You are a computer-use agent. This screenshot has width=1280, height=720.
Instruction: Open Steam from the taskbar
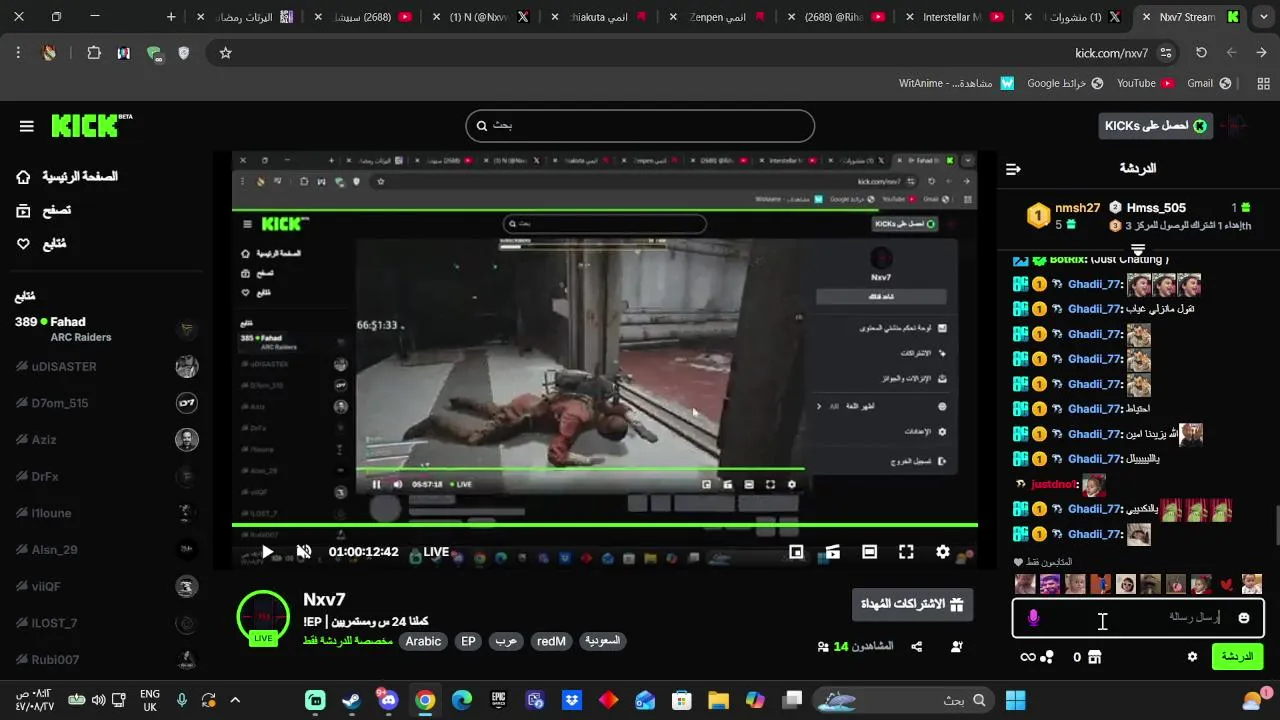[351, 700]
